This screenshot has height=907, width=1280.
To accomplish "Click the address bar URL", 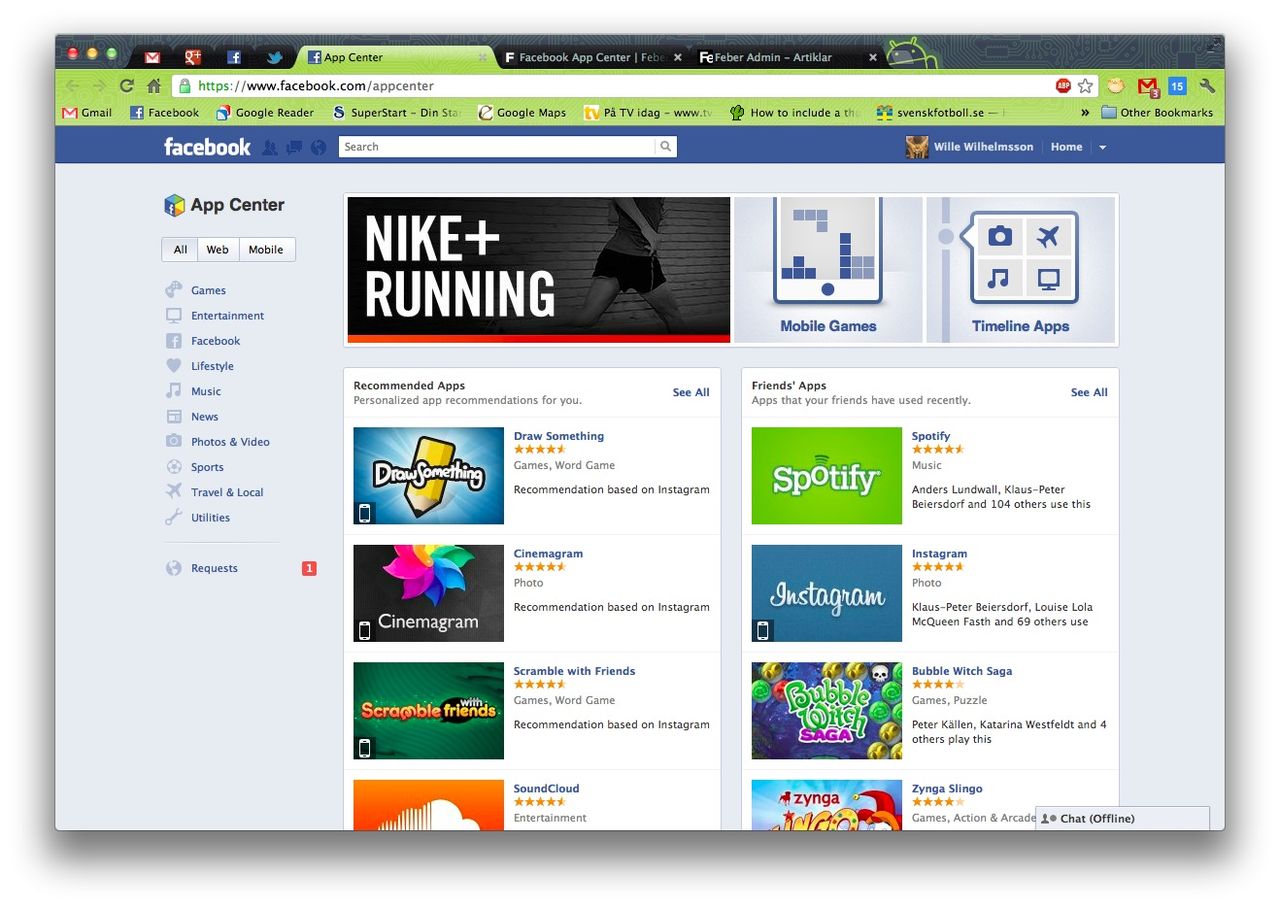I will [316, 86].
